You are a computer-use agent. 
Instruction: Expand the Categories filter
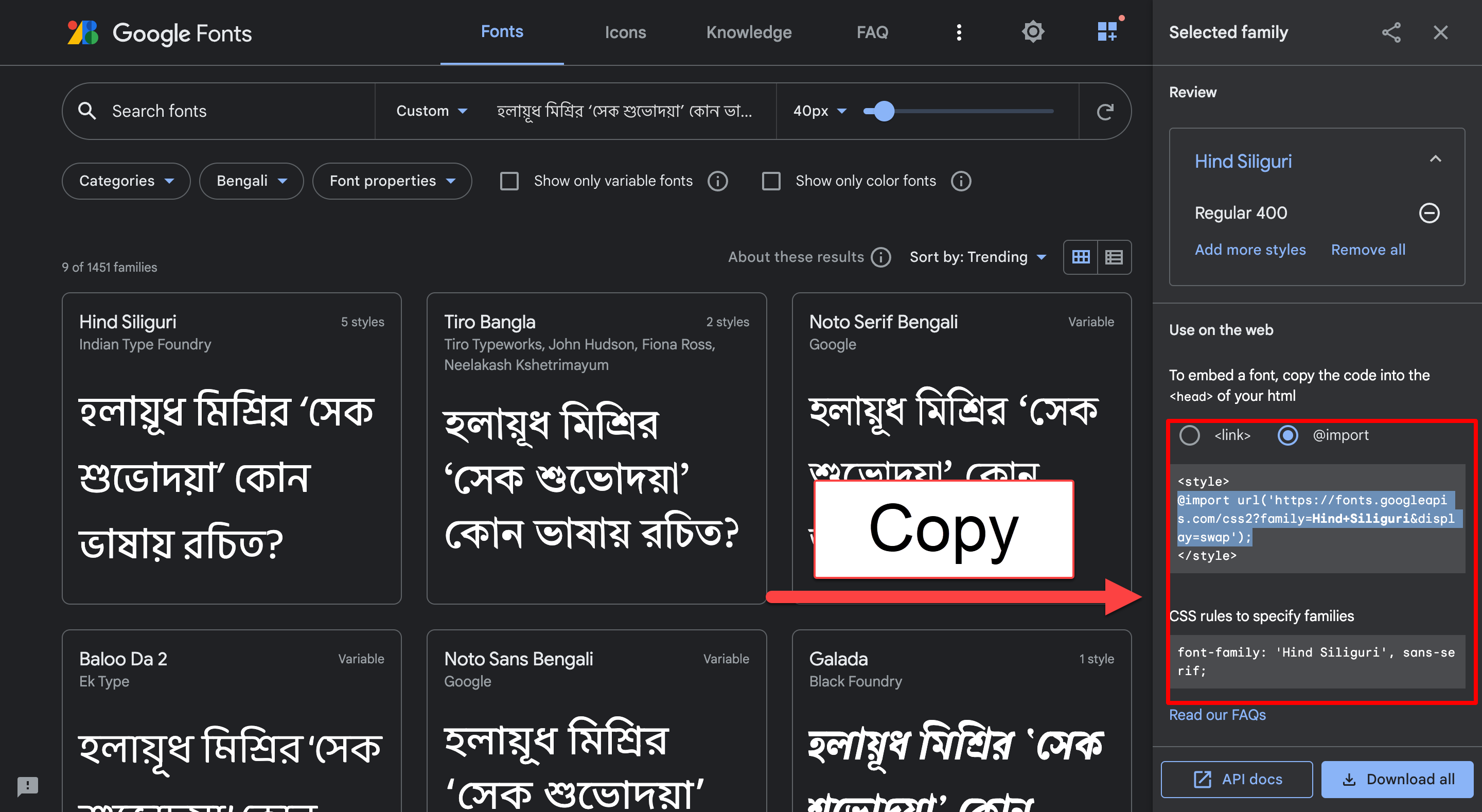[126, 181]
